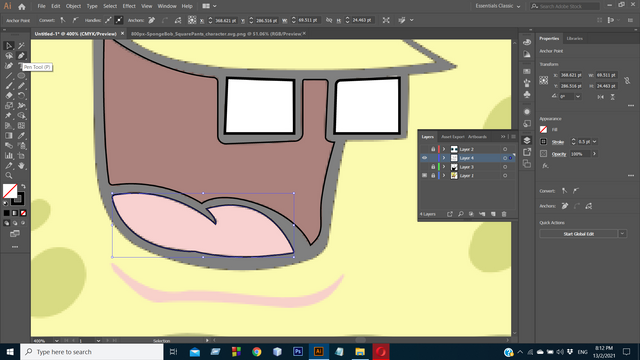Toggle constrain width and height proportions in Properties
Screen dimensions: 640x360
(627, 80)
